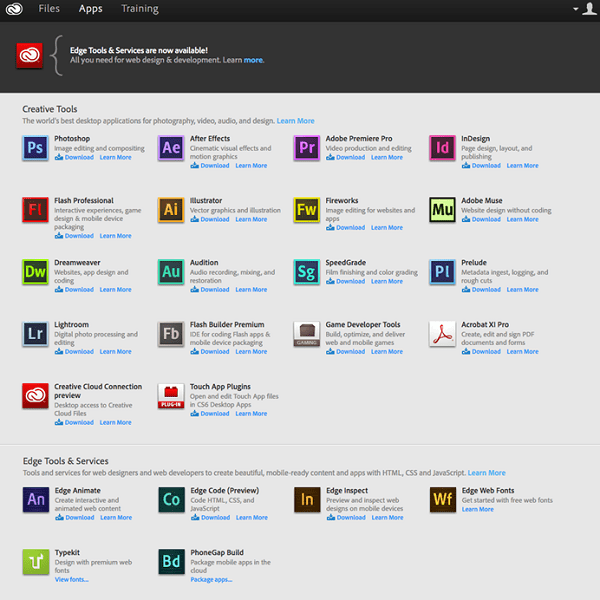The height and width of the screenshot is (600, 600).
Task: Click the Typekit green icon
Action: [x=36, y=562]
